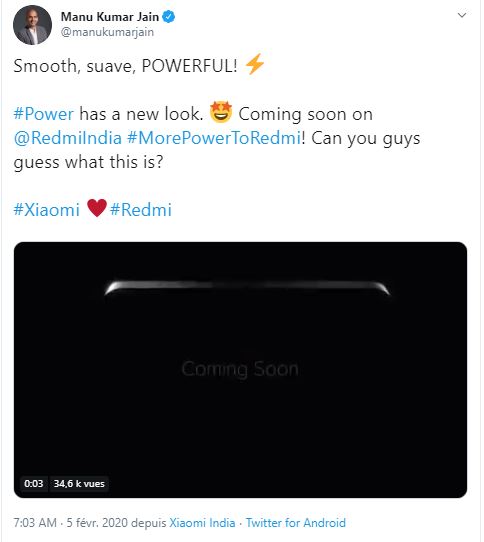Viewport: 484px width, 542px height.
Task: Open the @manukumarjain handle link
Action: tap(107, 32)
